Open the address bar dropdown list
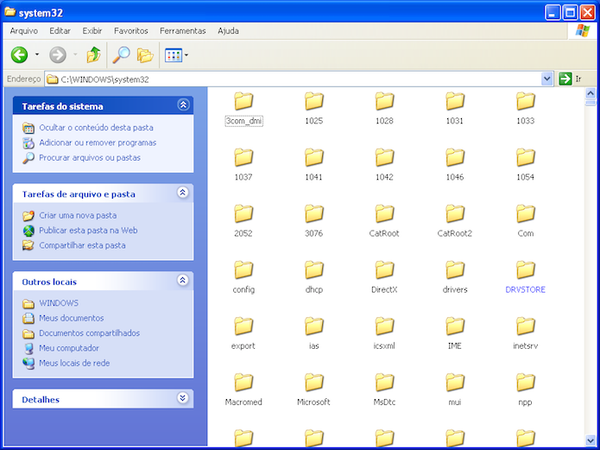600x450 pixels. pyautogui.click(x=547, y=79)
